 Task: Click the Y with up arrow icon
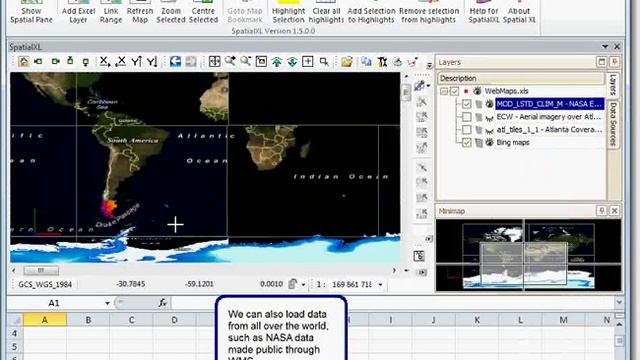pyautogui.click(x=136, y=62)
